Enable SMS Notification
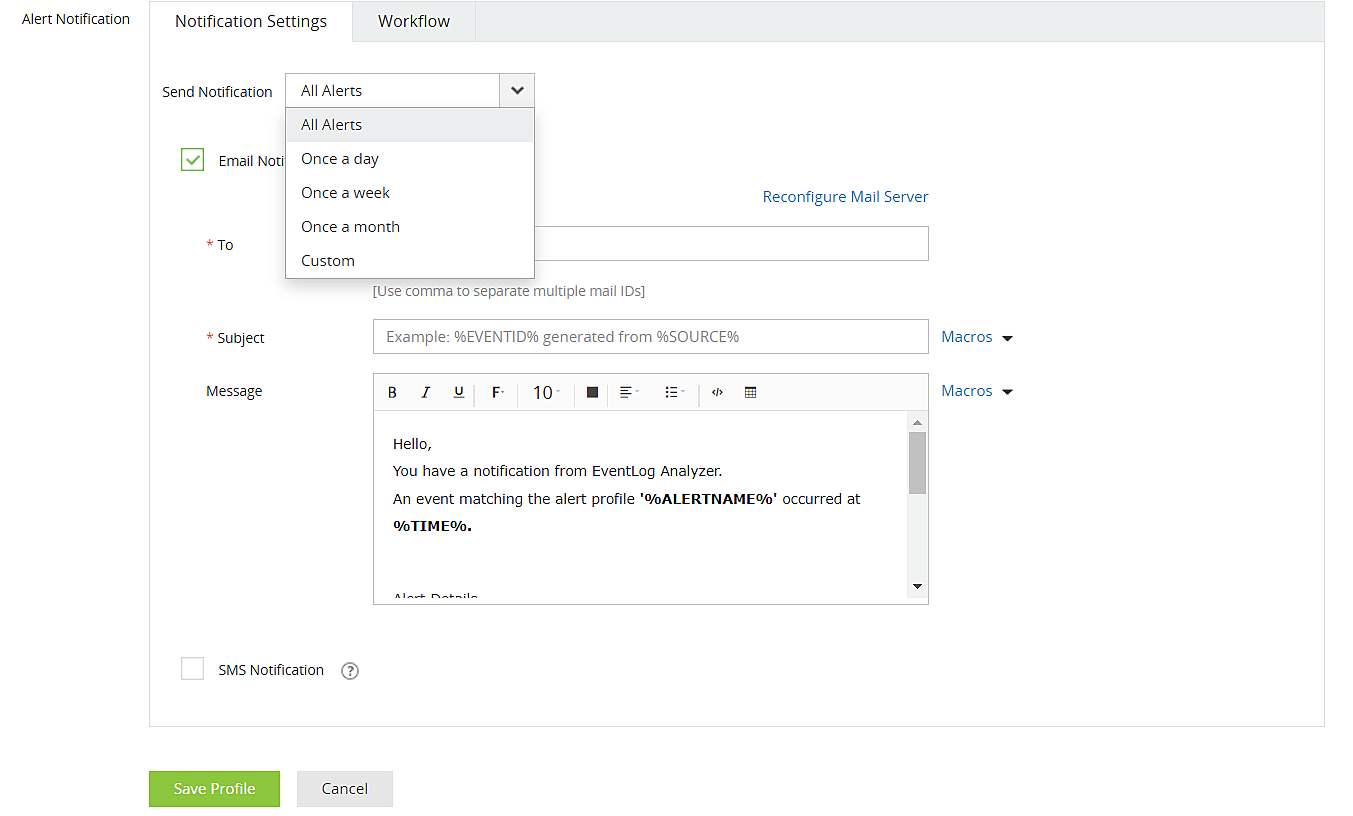Image resolution: width=1353 pixels, height=816 pixels. (x=192, y=668)
